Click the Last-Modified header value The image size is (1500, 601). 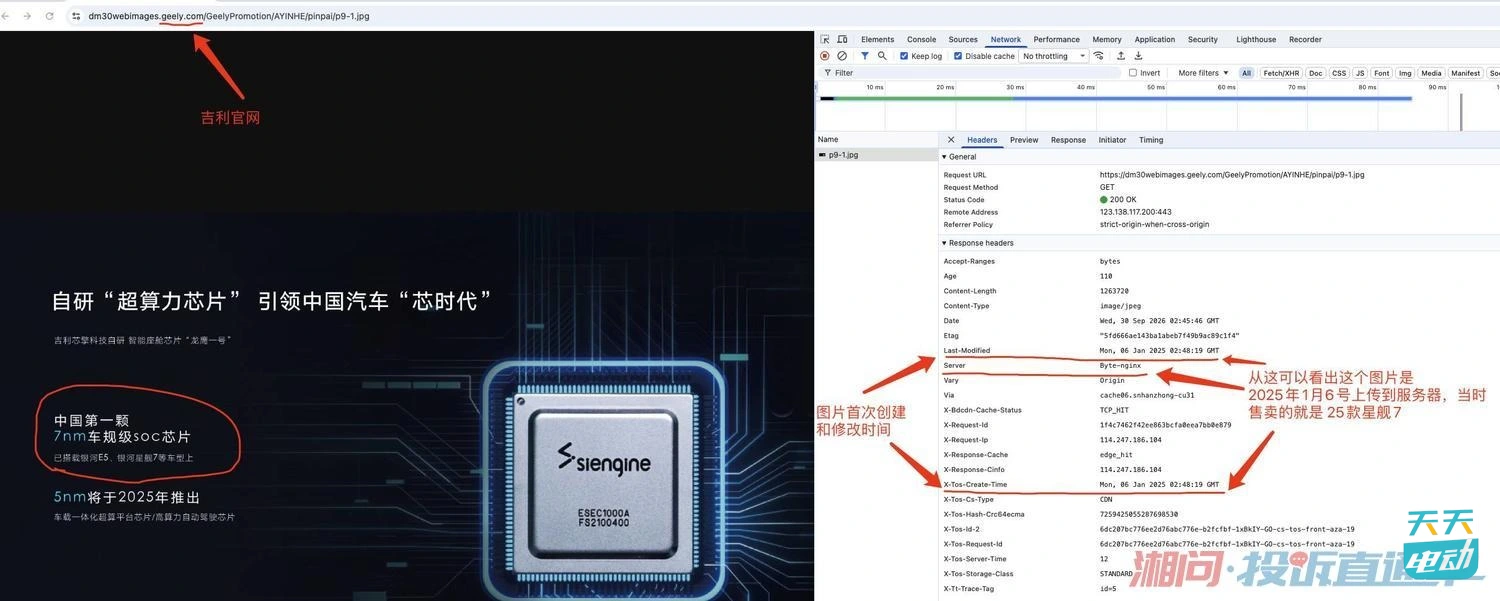click(1159, 351)
